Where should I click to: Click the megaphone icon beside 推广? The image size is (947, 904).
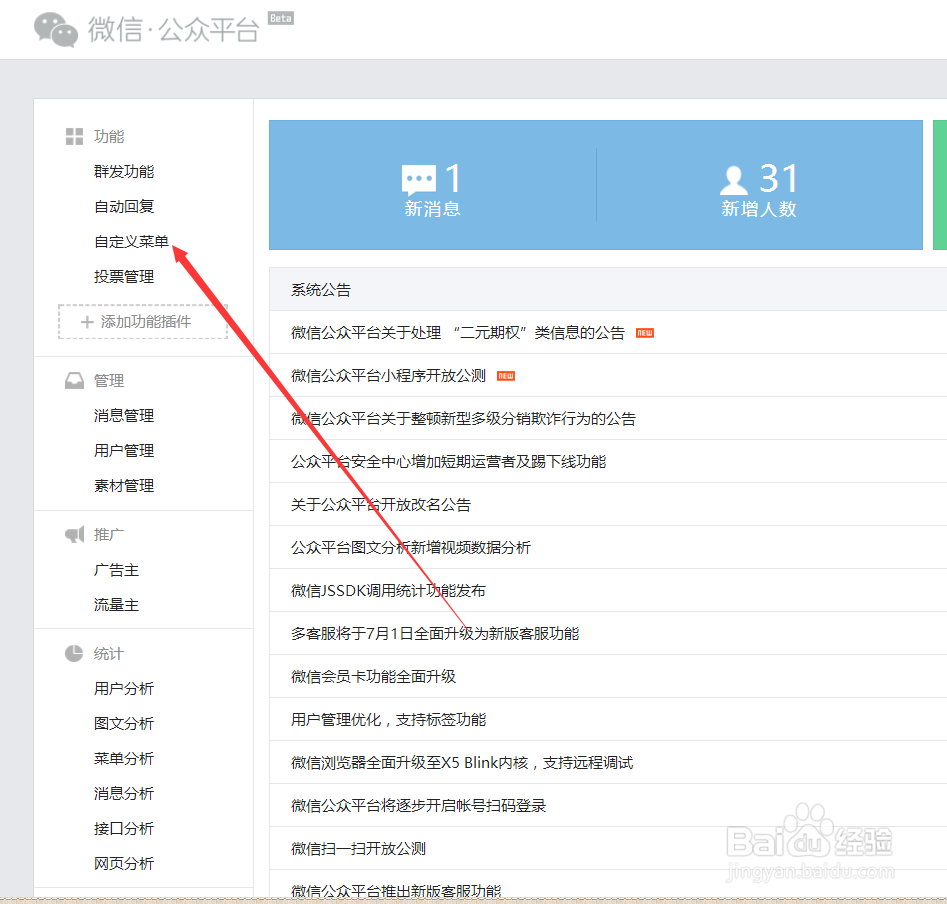(x=75, y=534)
